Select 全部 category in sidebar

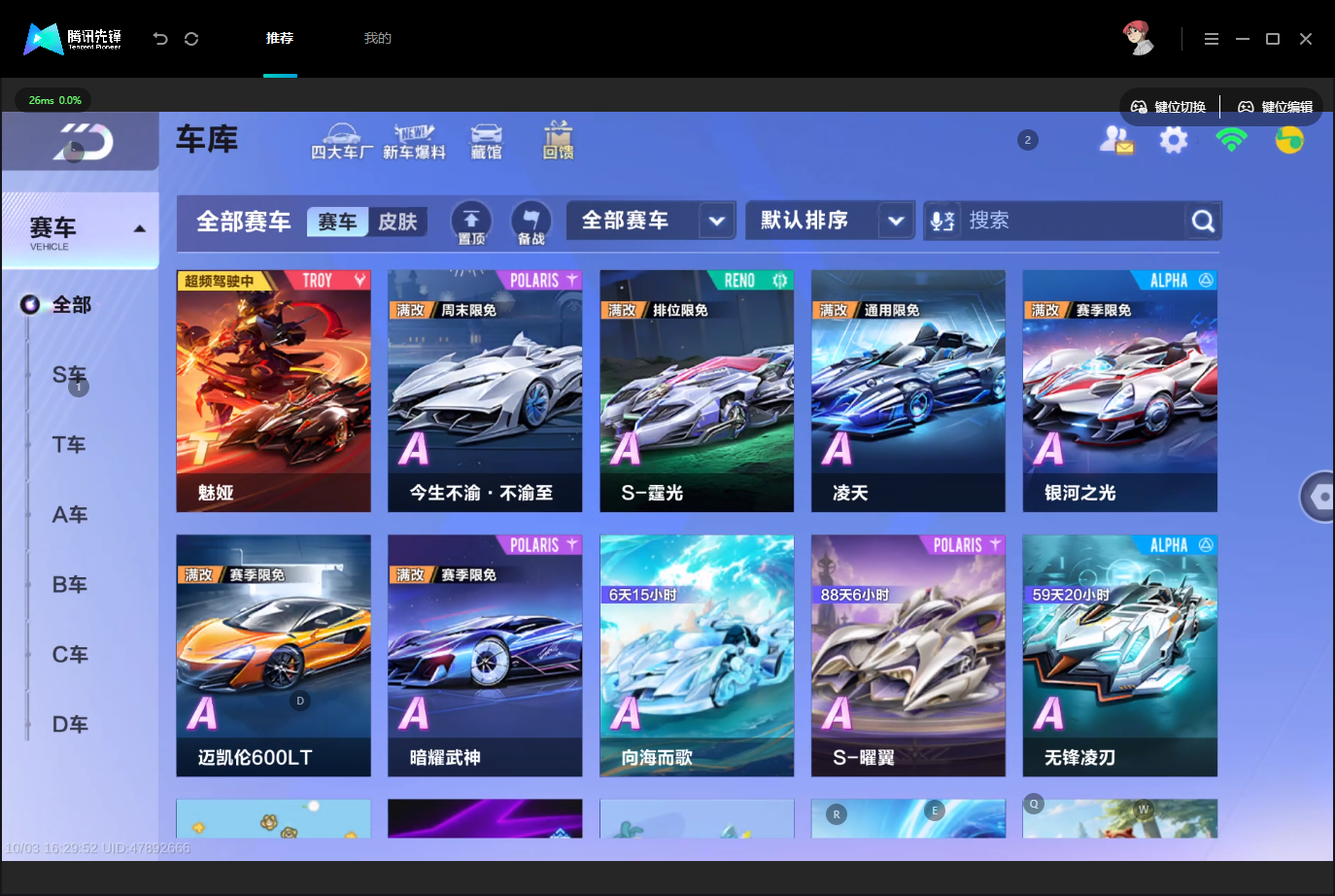(x=71, y=305)
